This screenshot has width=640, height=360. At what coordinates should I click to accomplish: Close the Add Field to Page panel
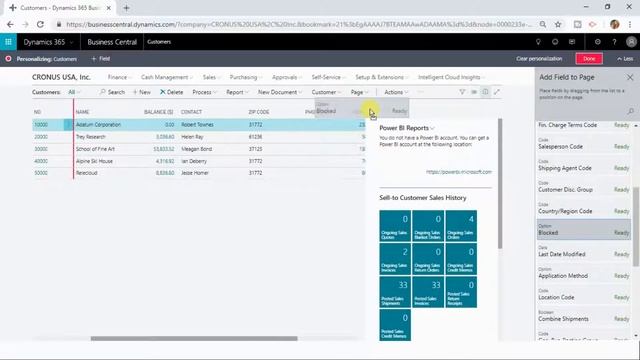(630, 77)
